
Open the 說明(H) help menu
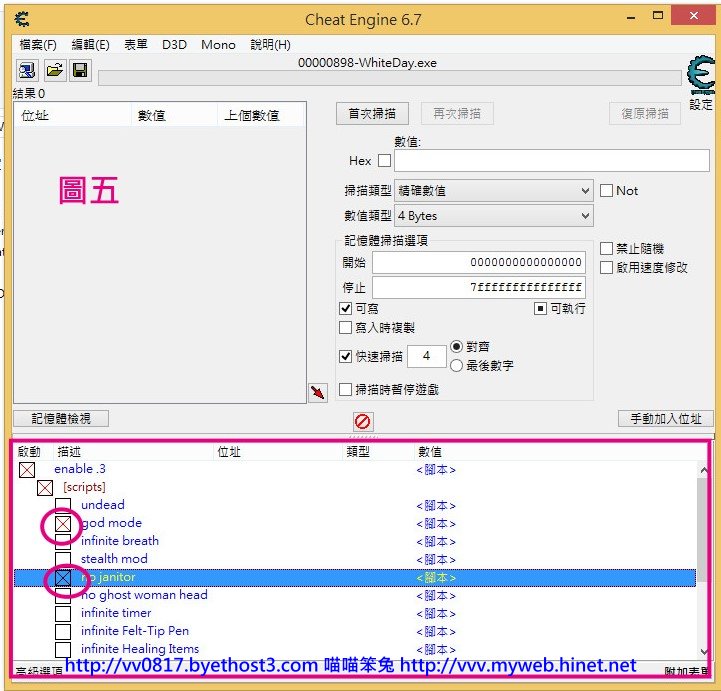coord(270,45)
